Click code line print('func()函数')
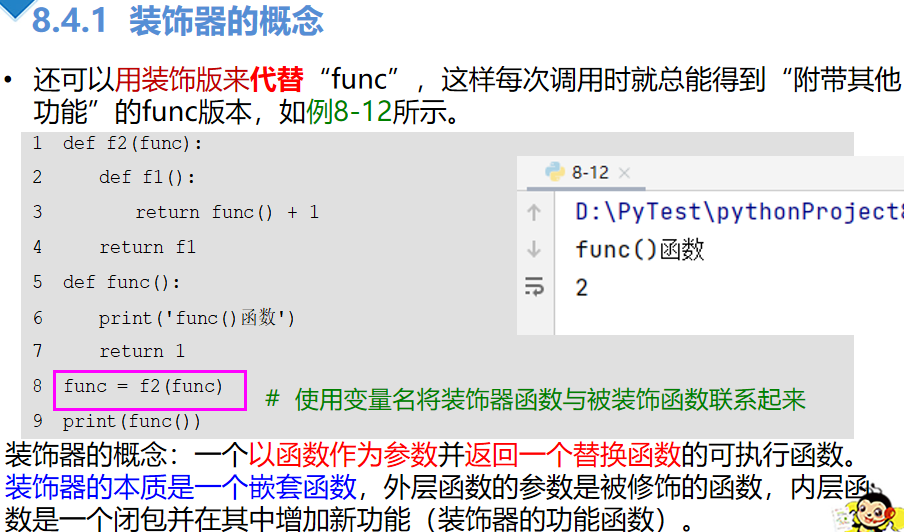 (x=197, y=318)
